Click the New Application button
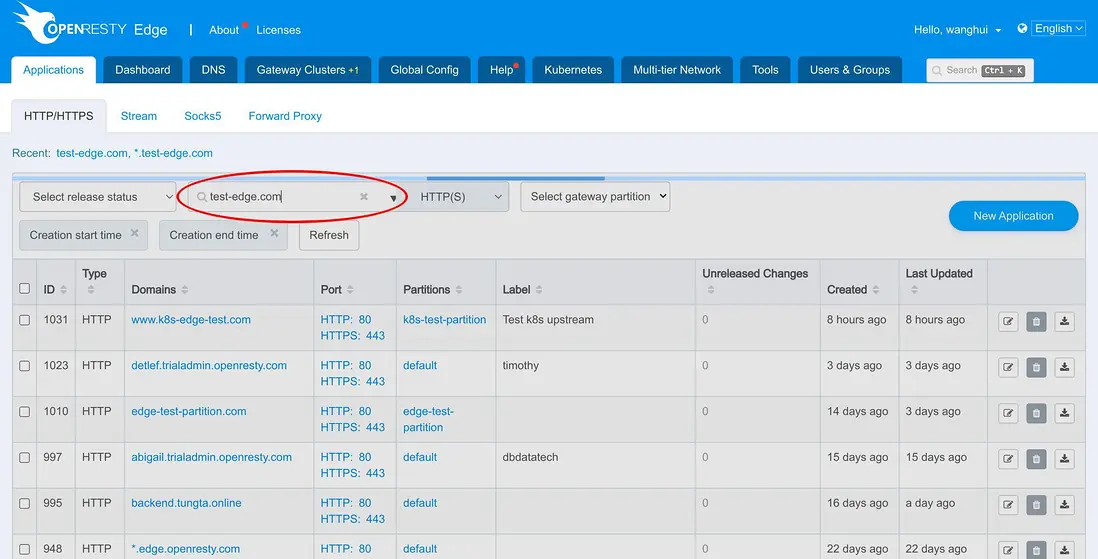 (x=1012, y=216)
